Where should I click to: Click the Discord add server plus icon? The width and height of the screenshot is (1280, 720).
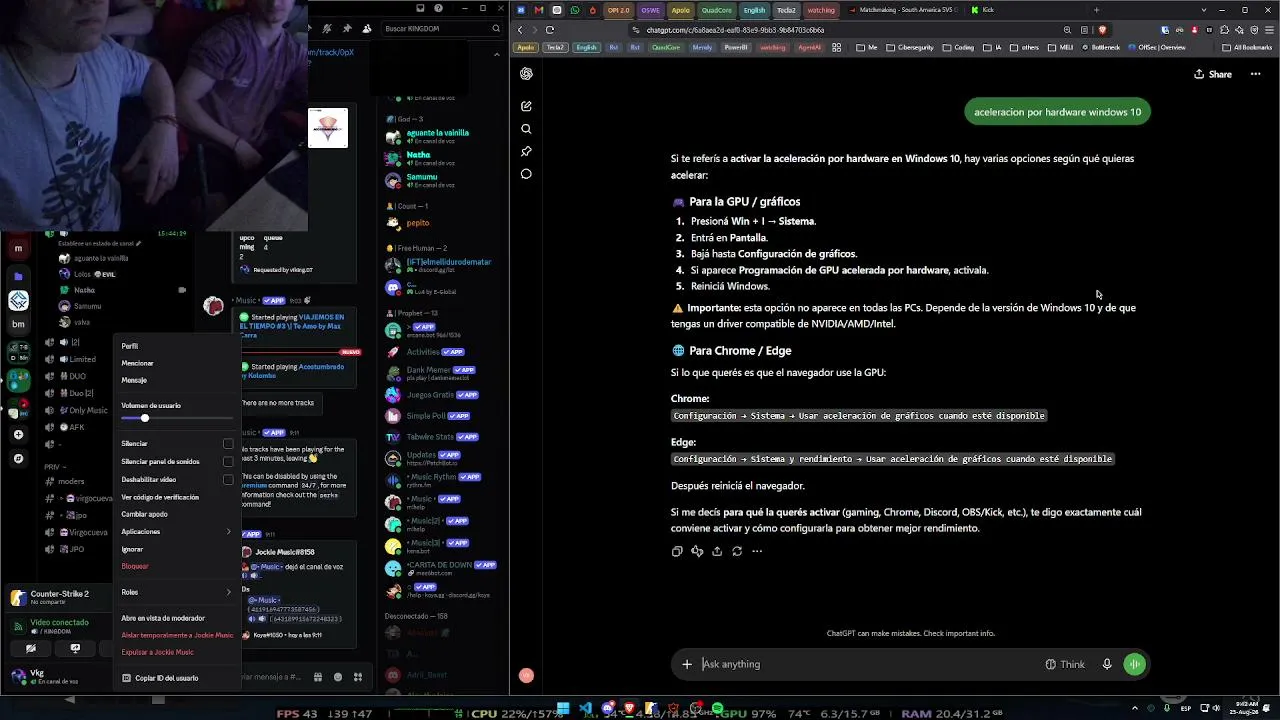(18, 435)
